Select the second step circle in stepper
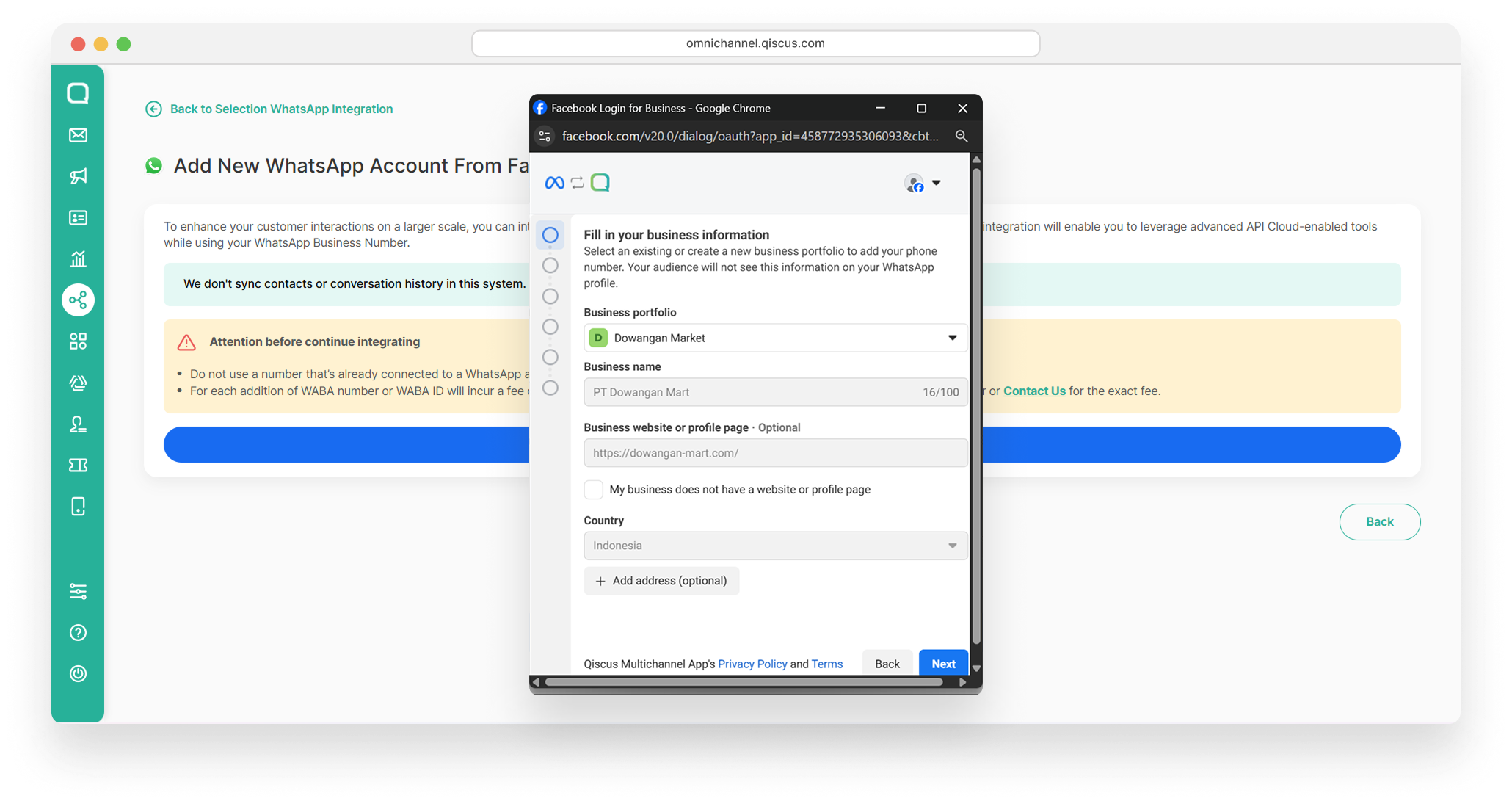1512x804 pixels. point(550,266)
